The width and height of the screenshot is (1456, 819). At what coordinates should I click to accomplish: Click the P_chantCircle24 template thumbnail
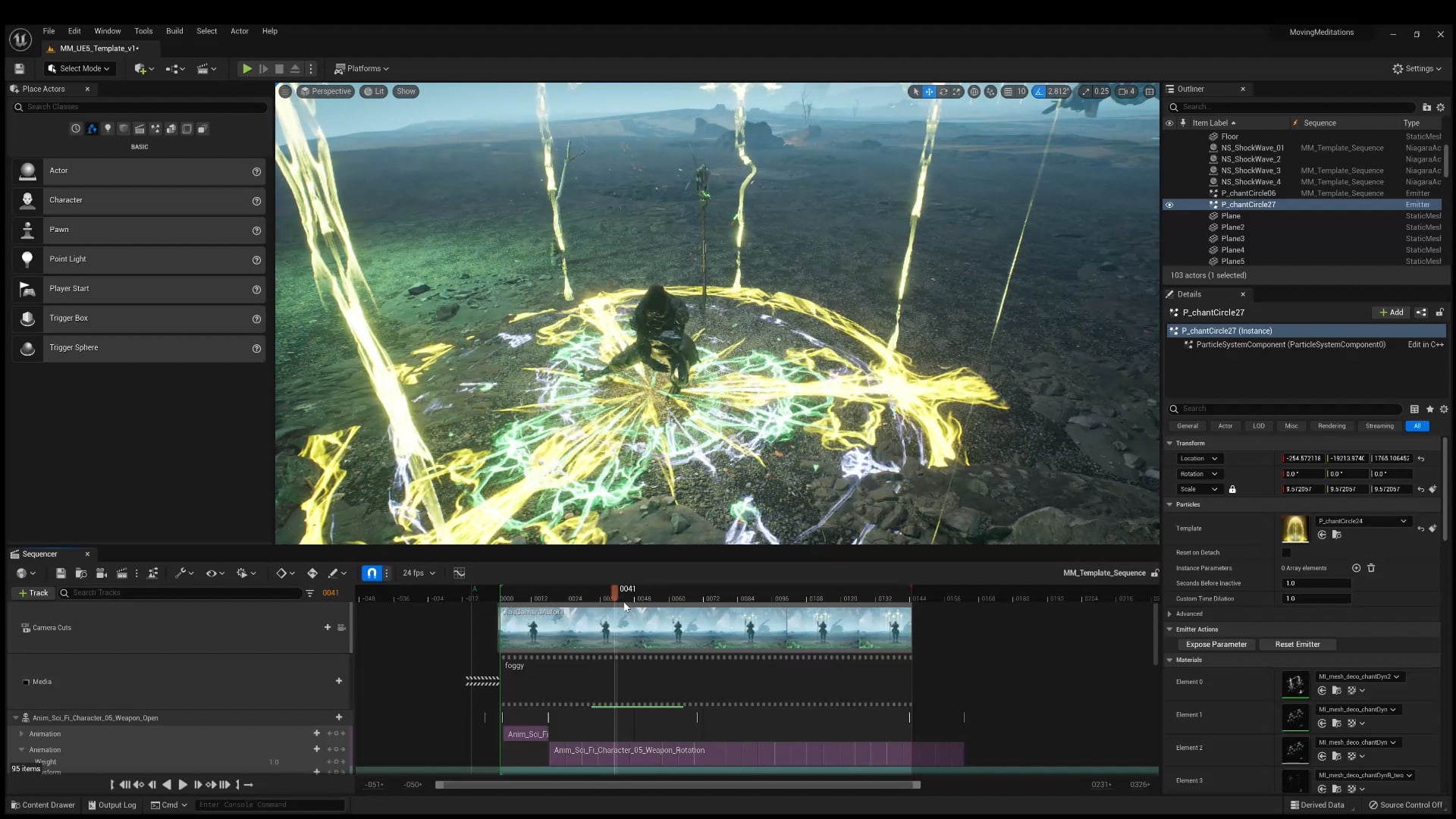tap(1295, 529)
